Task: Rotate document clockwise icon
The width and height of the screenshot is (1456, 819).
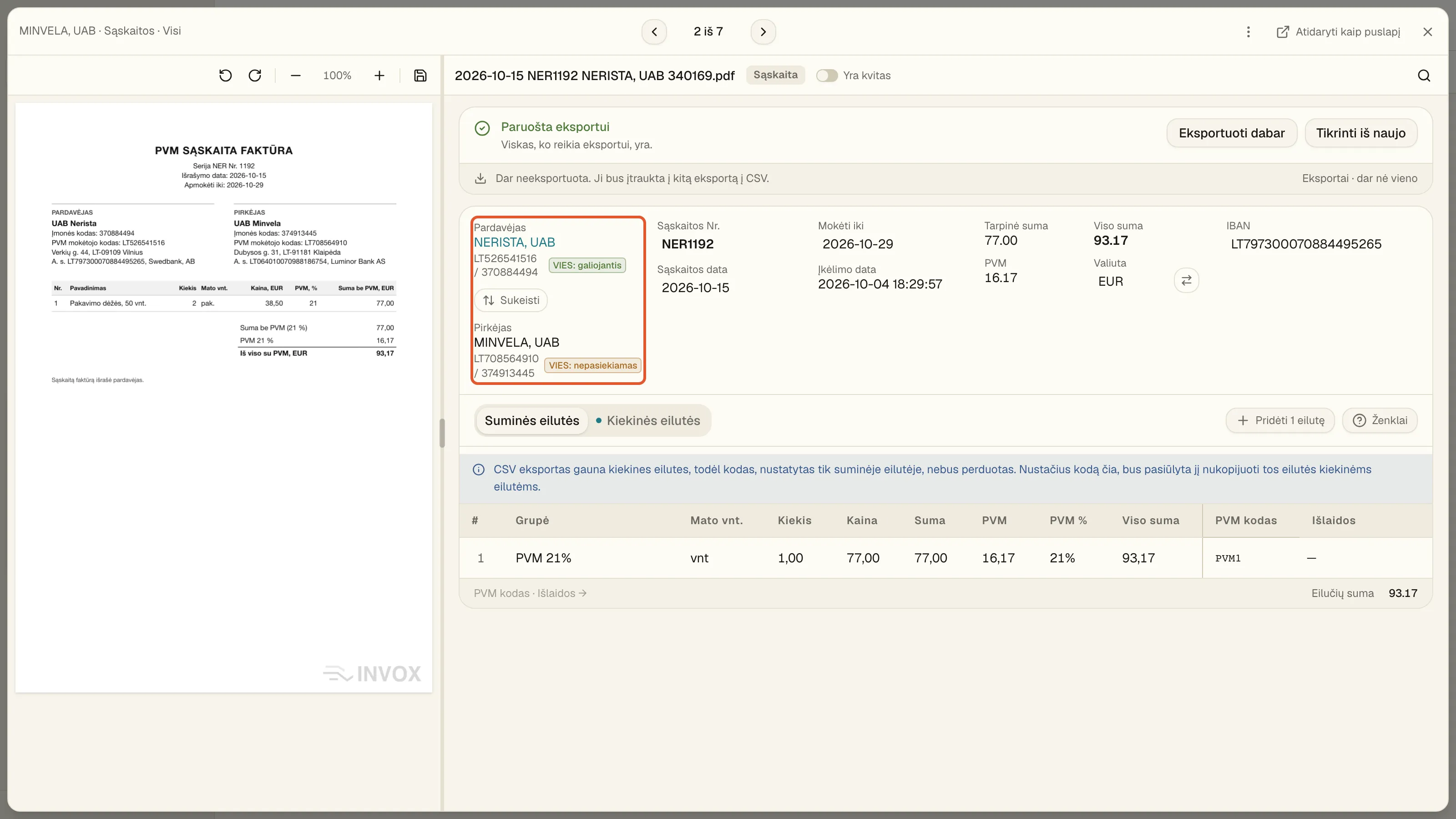Action: 255,76
